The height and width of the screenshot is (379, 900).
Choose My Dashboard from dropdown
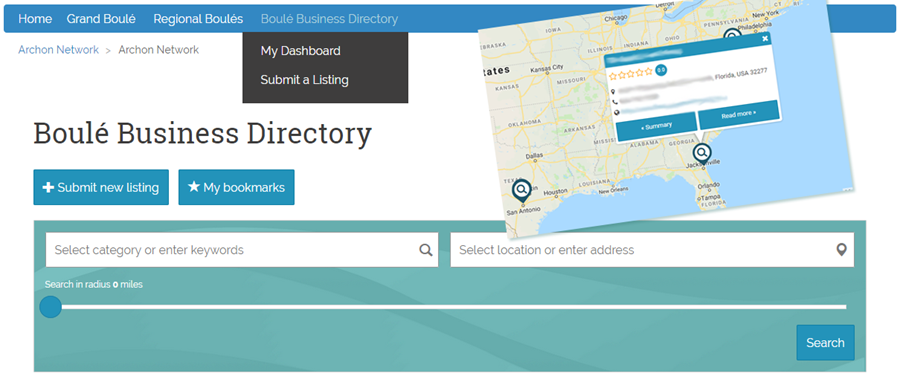[300, 51]
